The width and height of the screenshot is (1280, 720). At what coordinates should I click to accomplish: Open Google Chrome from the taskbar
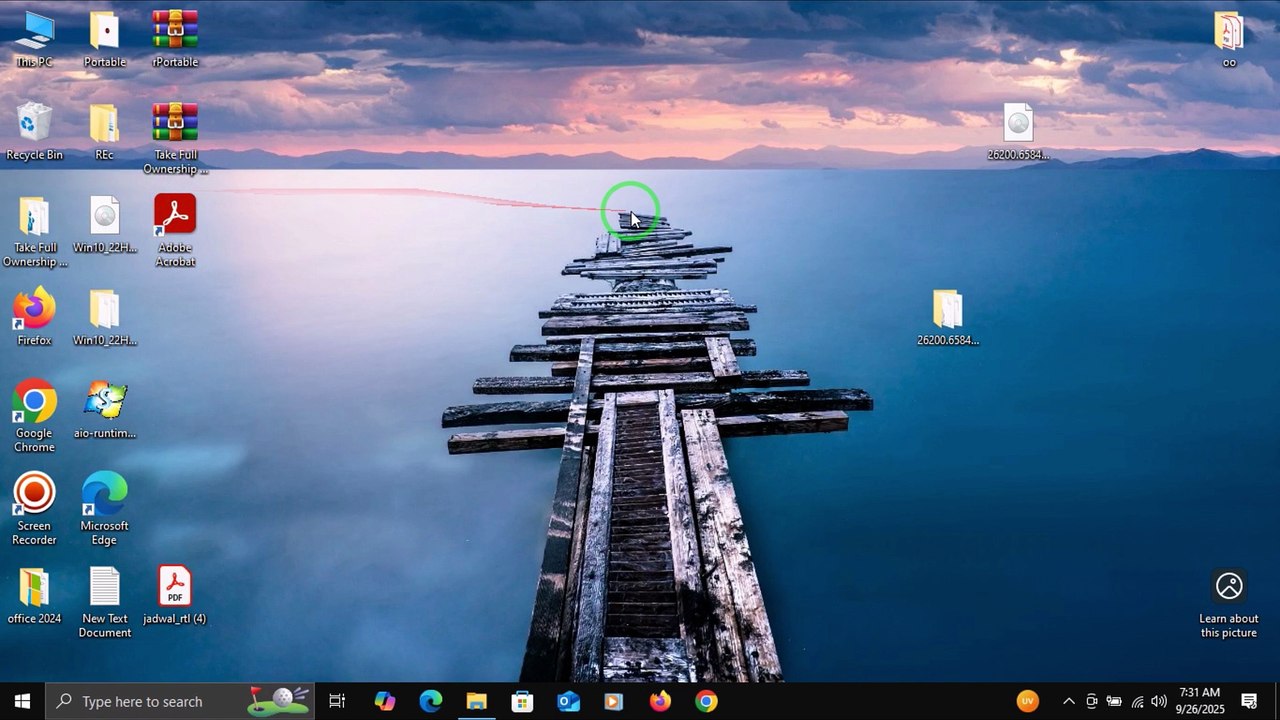click(x=706, y=701)
